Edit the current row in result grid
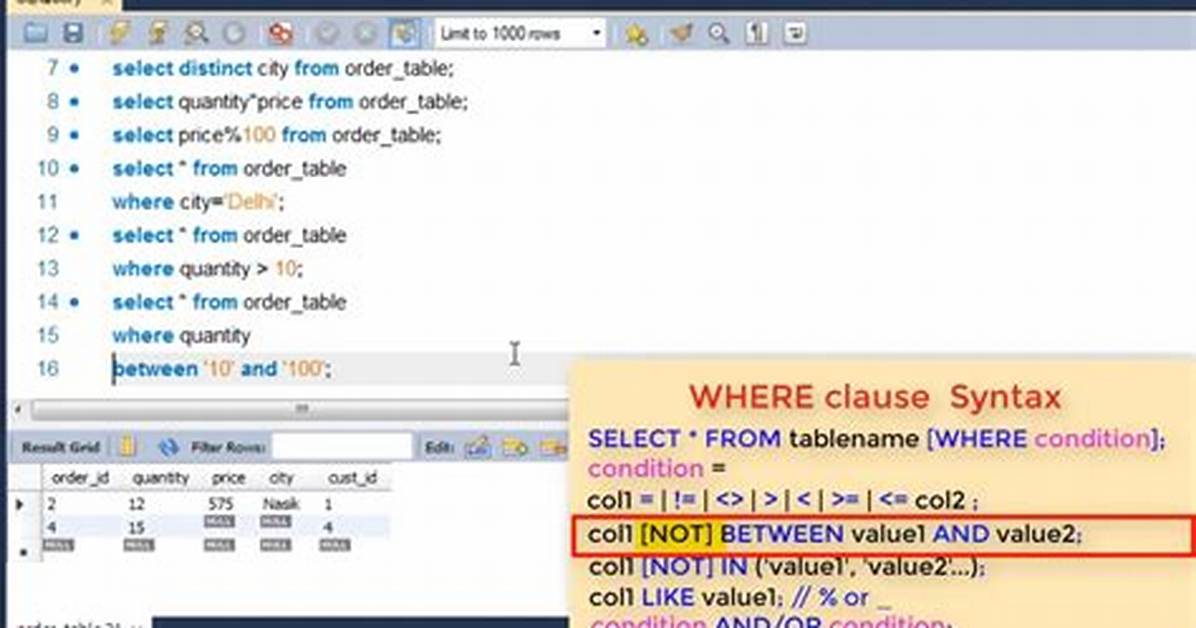The height and width of the screenshot is (628, 1196). pos(477,446)
